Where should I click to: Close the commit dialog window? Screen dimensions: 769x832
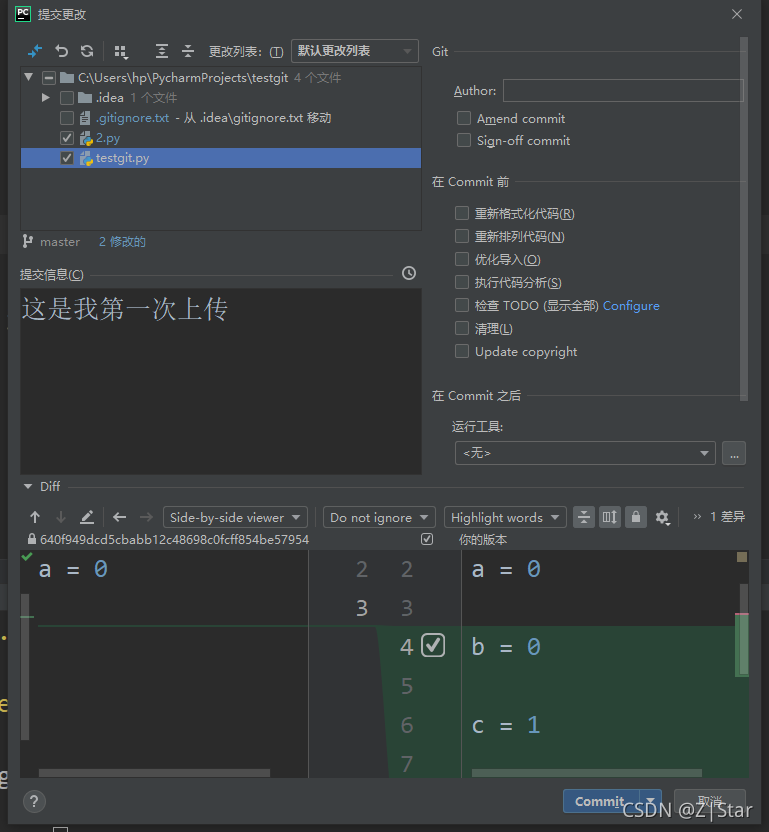[x=737, y=14]
